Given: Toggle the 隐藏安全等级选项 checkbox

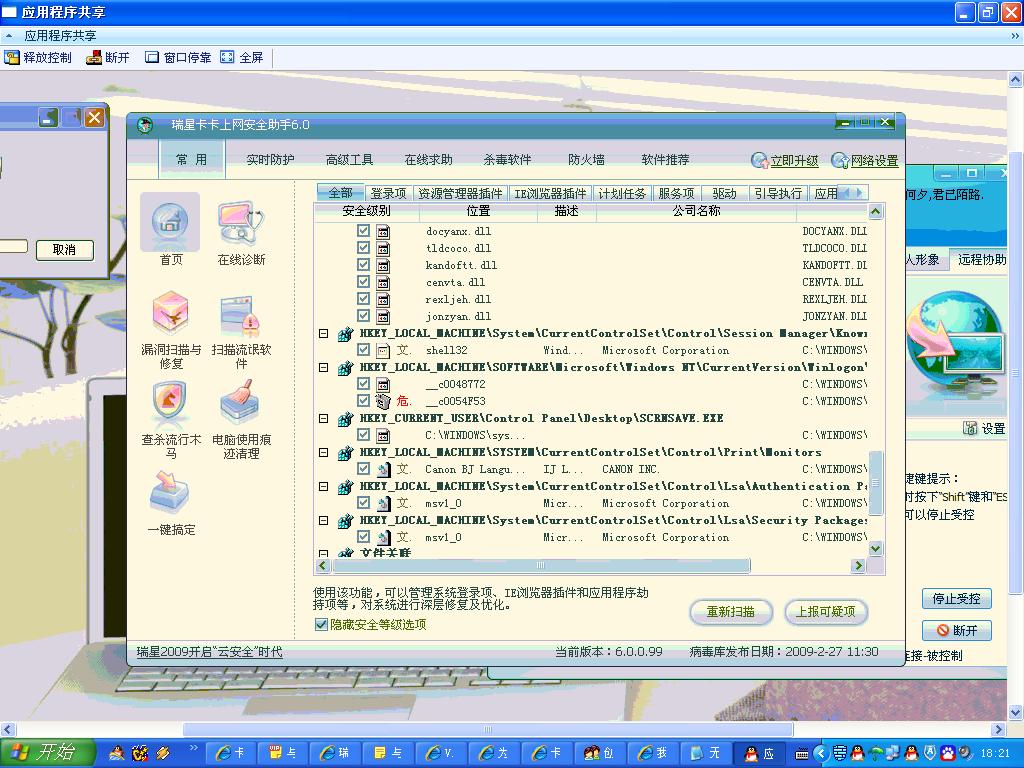Looking at the screenshot, I should [321, 624].
